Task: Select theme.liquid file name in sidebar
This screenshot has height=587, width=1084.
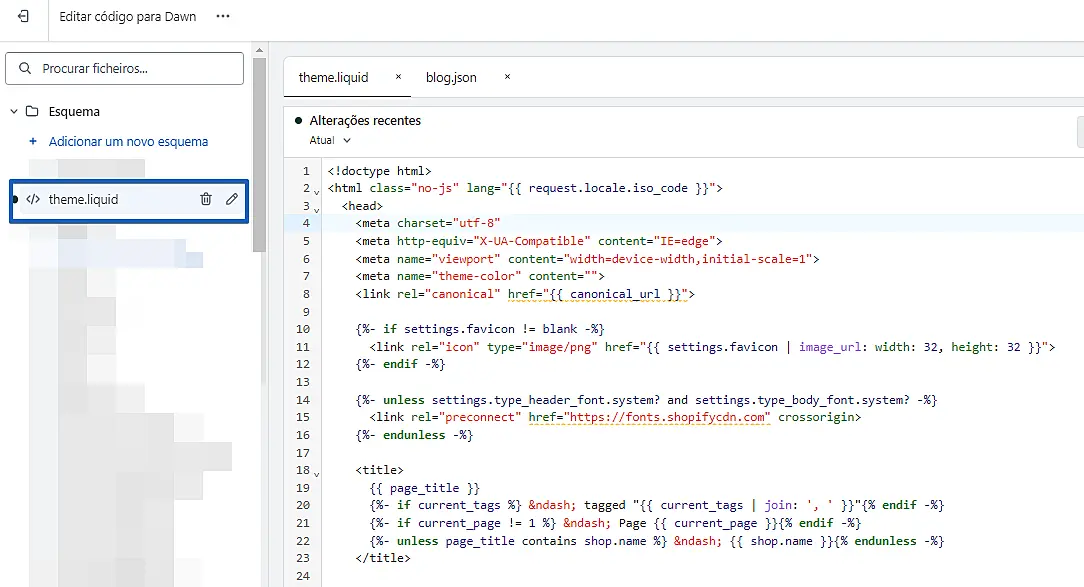Action: (84, 199)
